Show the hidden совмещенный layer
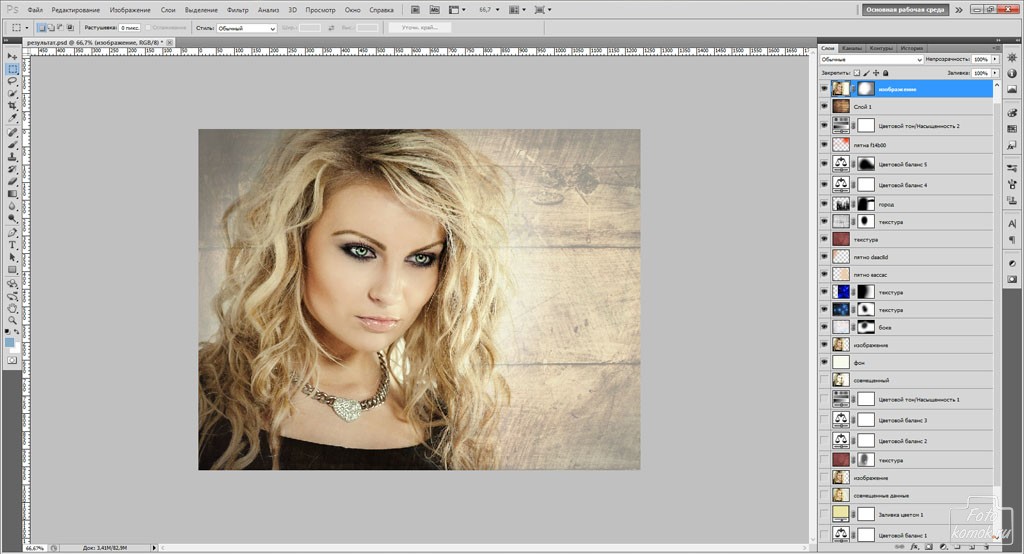Viewport: 1024px width, 554px height. pos(824,380)
